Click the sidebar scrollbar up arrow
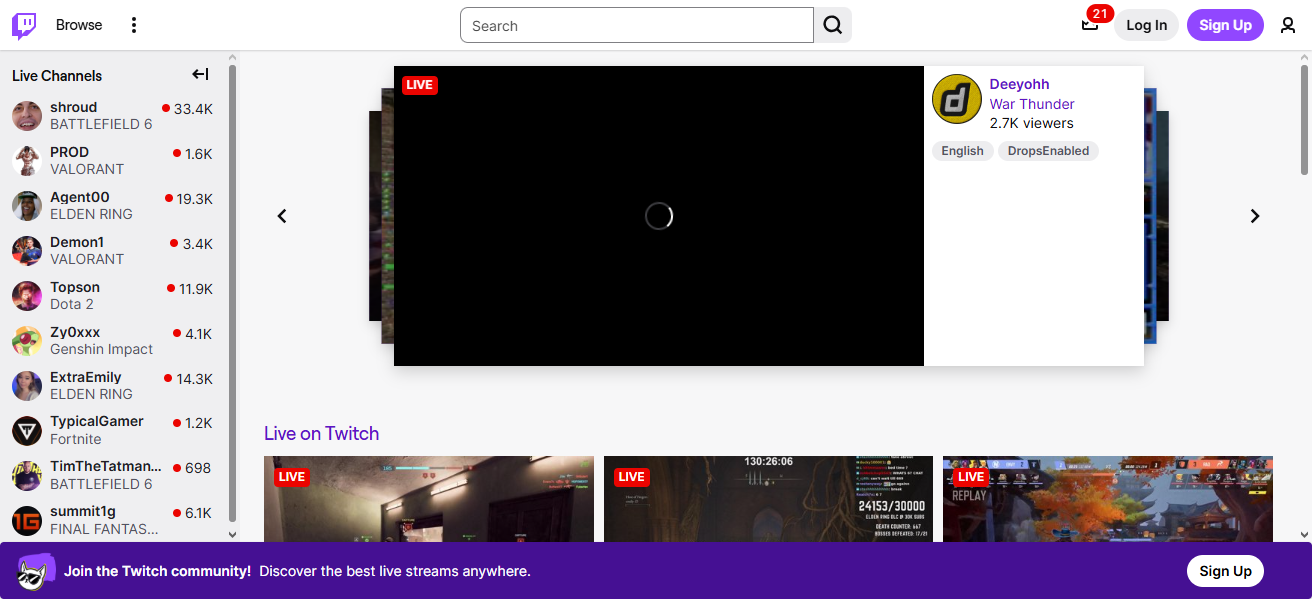Image resolution: width=1312 pixels, height=599 pixels. 233,58
